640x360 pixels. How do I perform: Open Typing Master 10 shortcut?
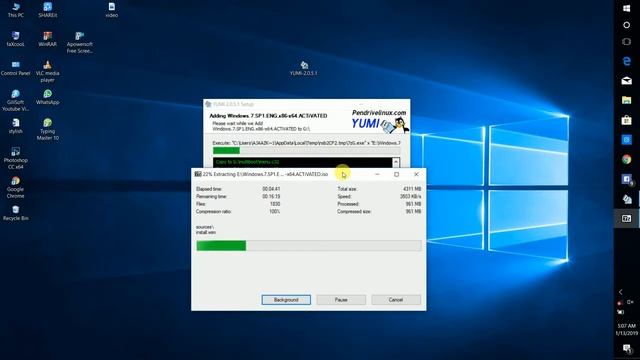pyautogui.click(x=47, y=129)
